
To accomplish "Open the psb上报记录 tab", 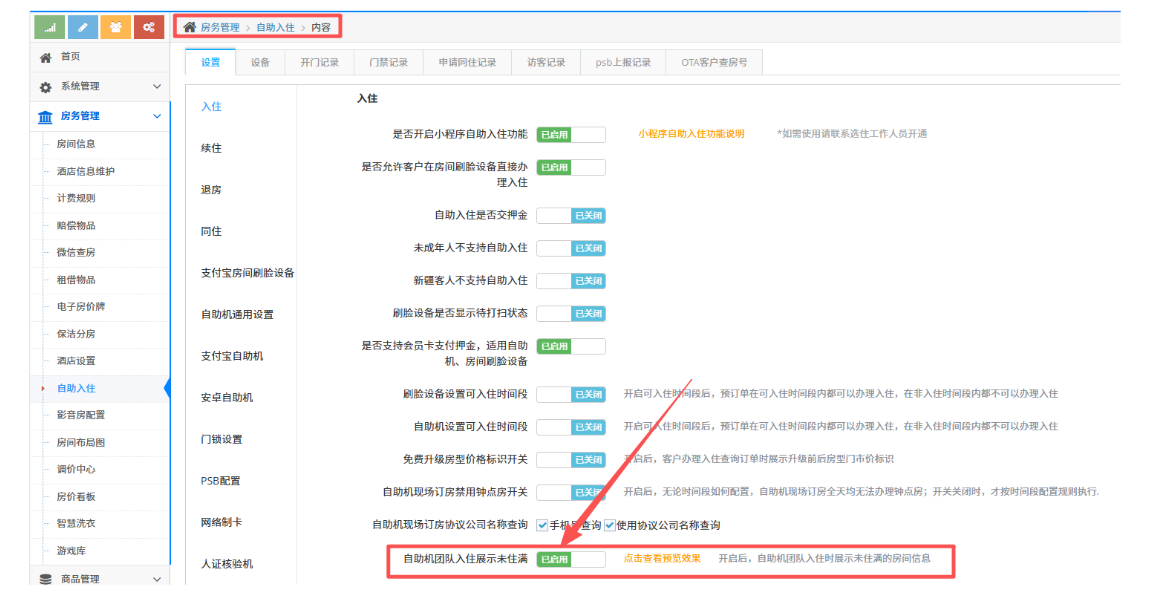I will (x=624, y=63).
